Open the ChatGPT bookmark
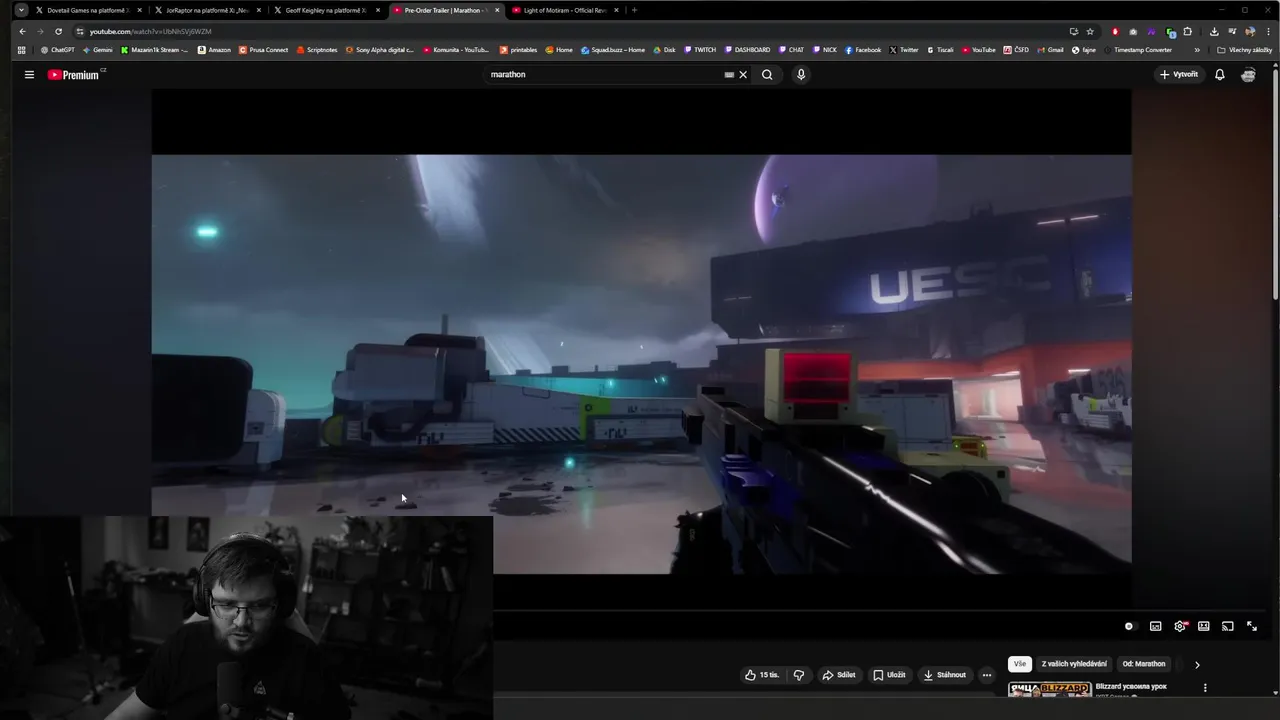Screen dimensions: 1280x720 (x=58, y=50)
